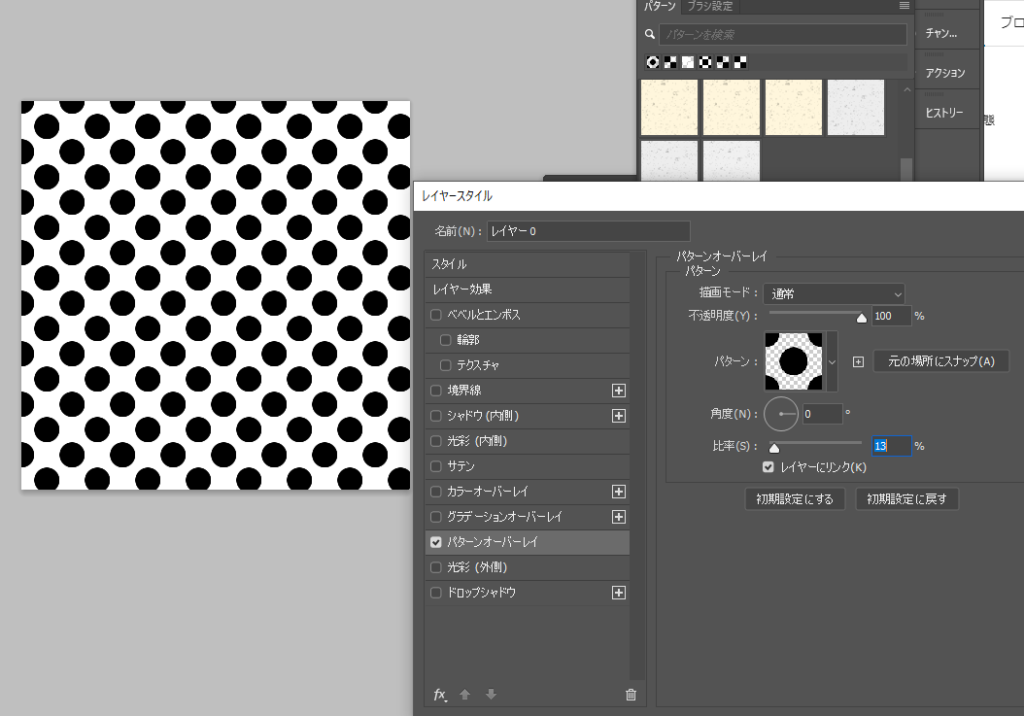
Task: Open the パターン panel hamburger menu
Action: 904,6
